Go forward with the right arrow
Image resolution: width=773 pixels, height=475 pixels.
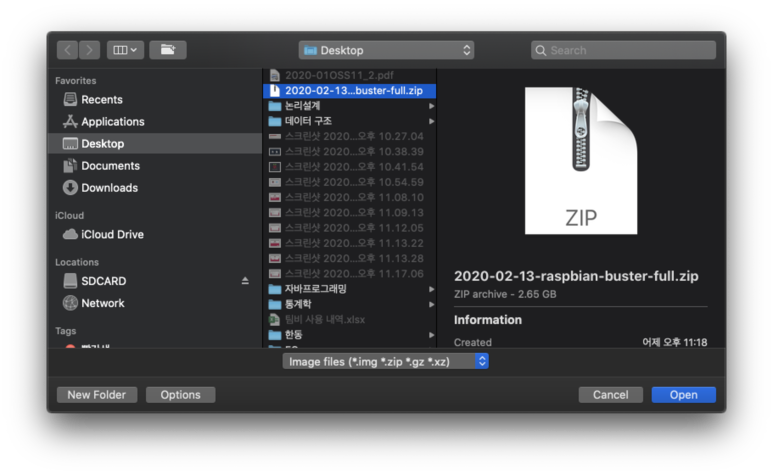click(89, 50)
